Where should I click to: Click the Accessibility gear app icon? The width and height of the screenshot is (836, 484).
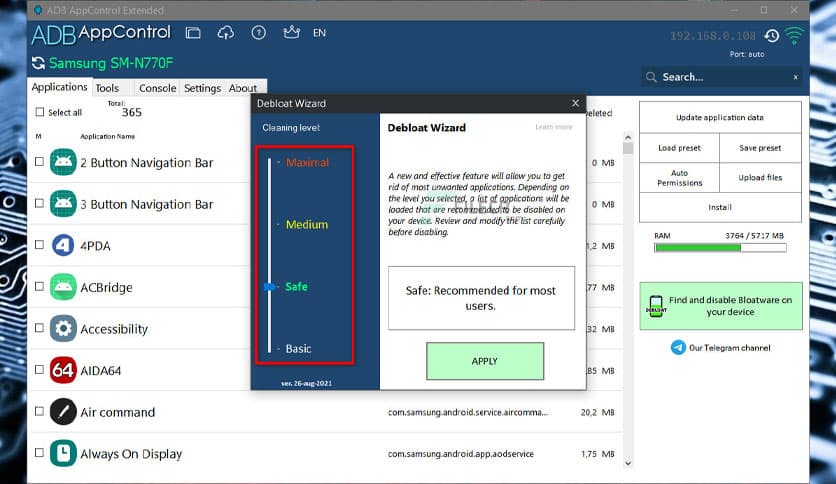63,328
